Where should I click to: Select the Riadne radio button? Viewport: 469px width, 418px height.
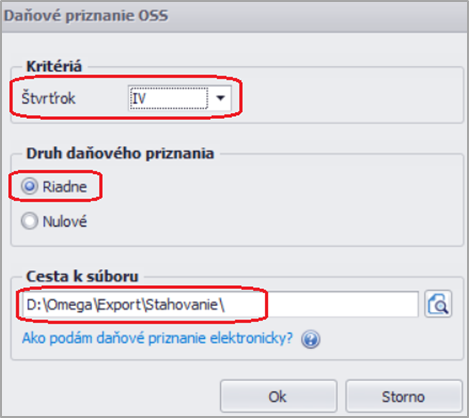[29, 186]
